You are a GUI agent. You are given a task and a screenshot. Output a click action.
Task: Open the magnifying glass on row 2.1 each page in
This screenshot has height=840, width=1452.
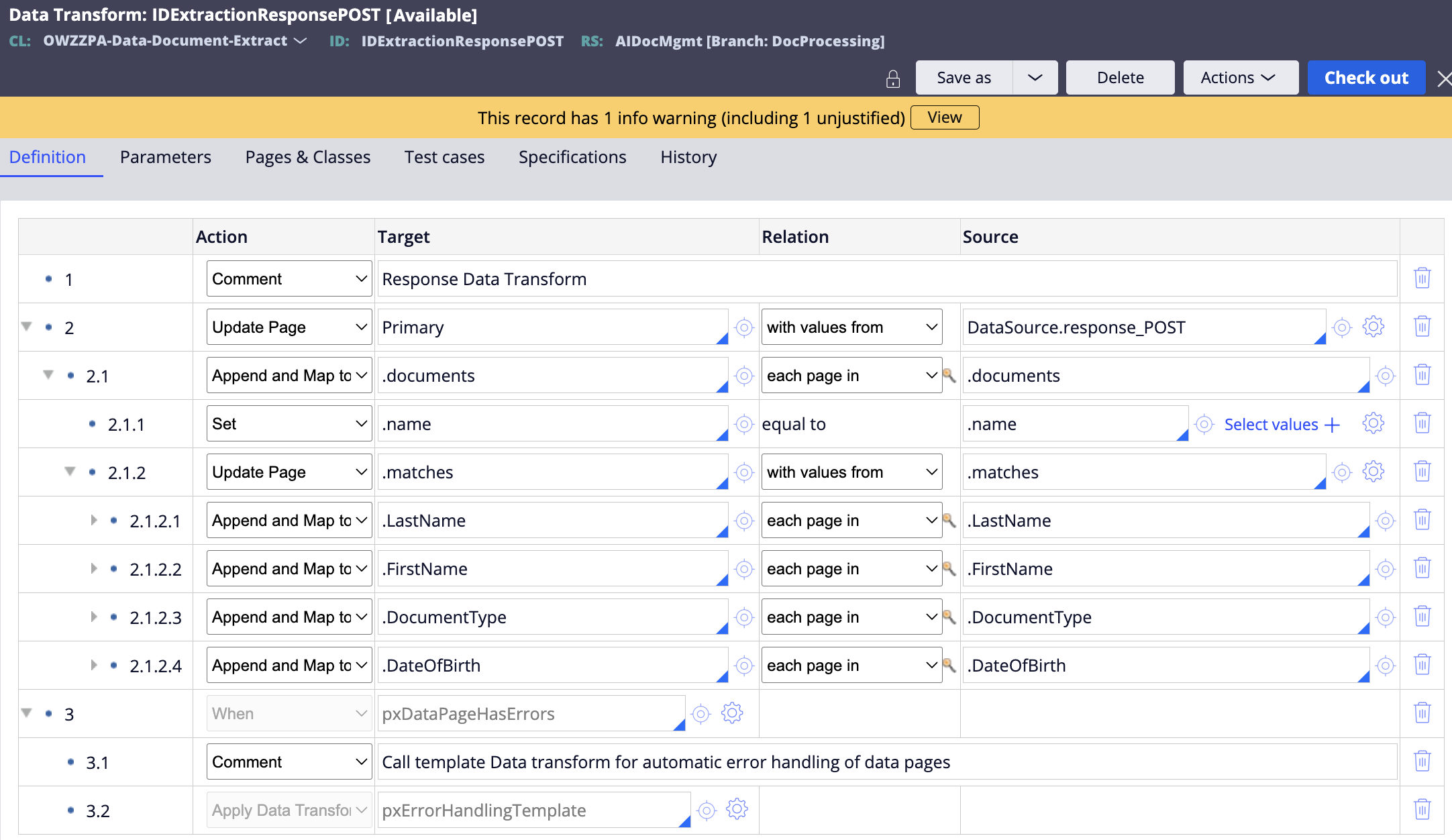pyautogui.click(x=950, y=376)
